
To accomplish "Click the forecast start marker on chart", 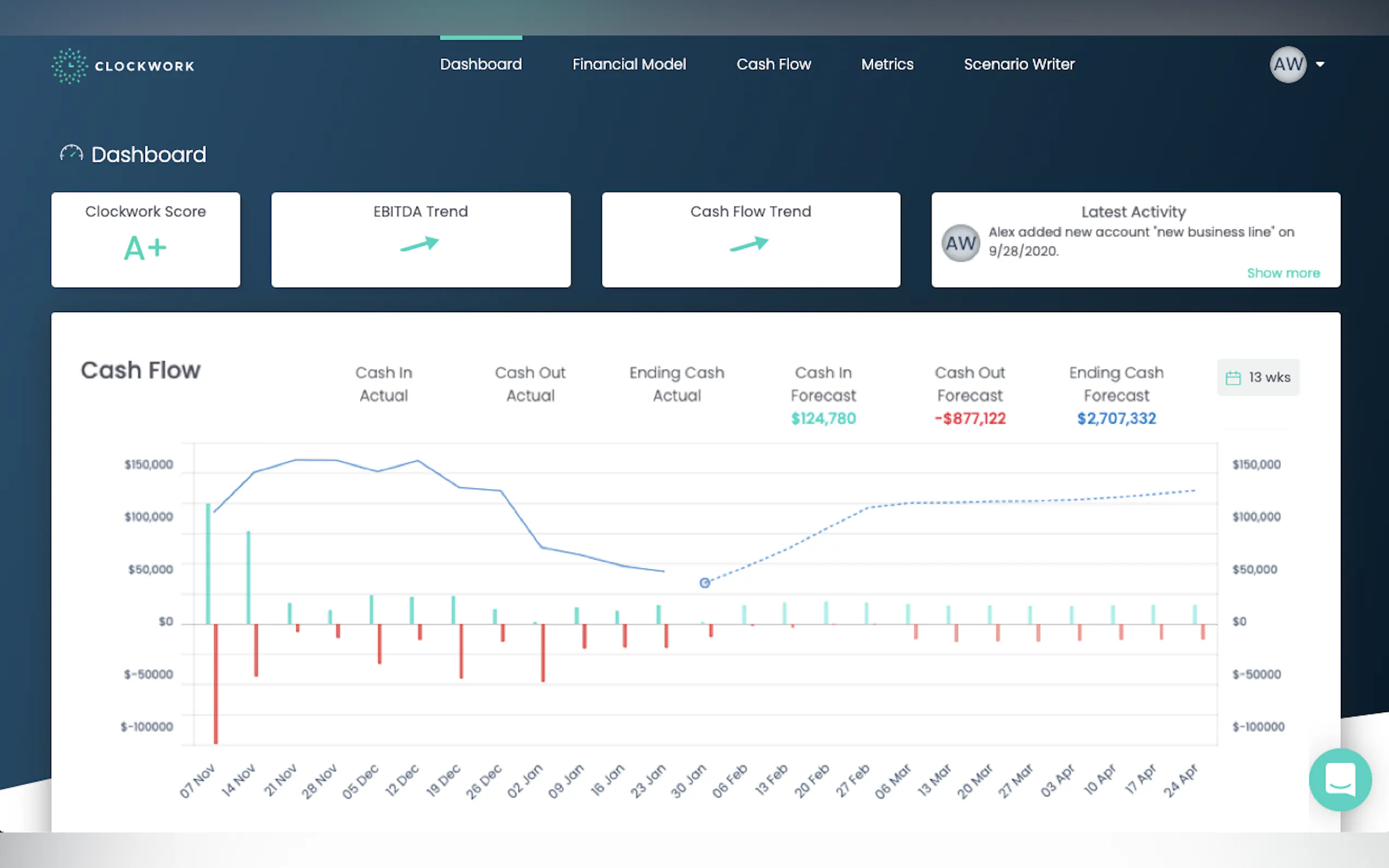I will (704, 583).
